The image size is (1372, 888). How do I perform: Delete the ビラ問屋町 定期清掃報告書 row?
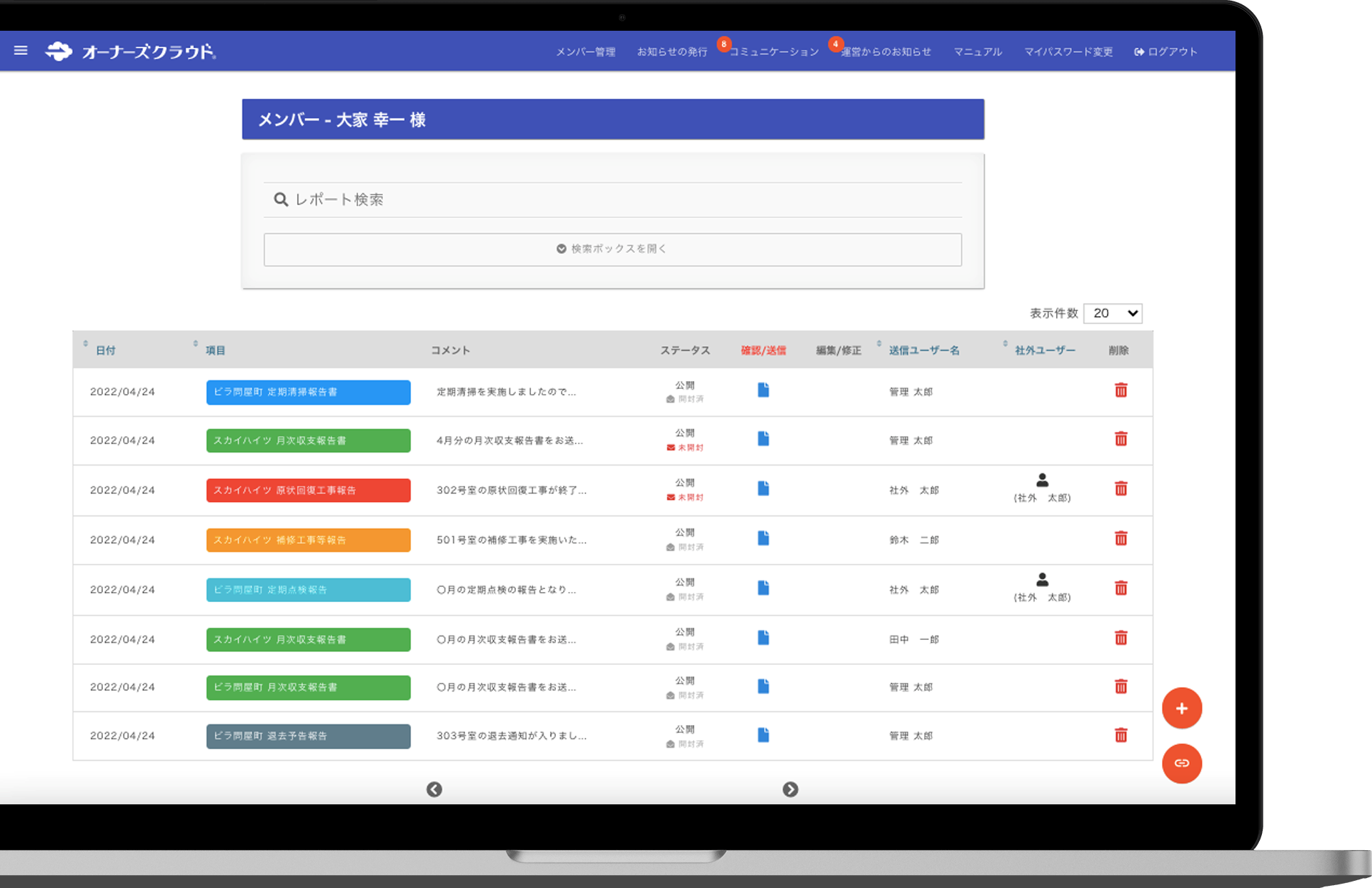[x=1120, y=390]
